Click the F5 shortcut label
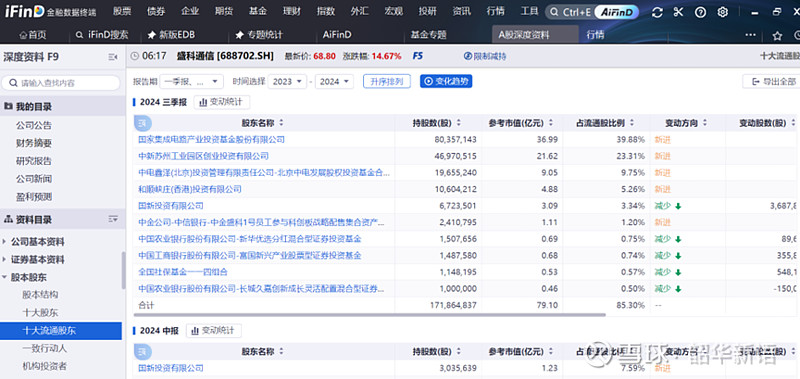 tap(418, 56)
